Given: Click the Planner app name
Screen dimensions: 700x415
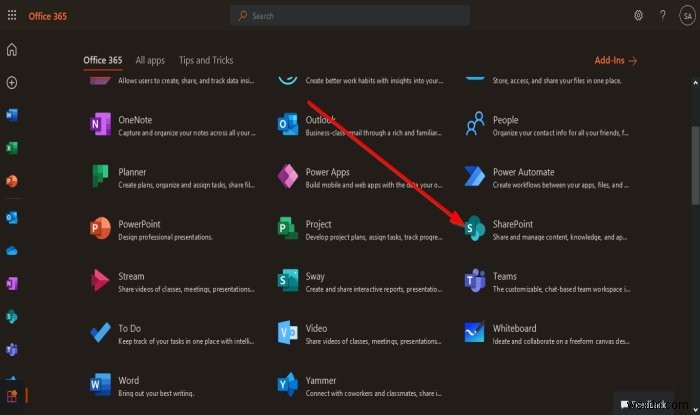Looking at the screenshot, I should (132, 172).
